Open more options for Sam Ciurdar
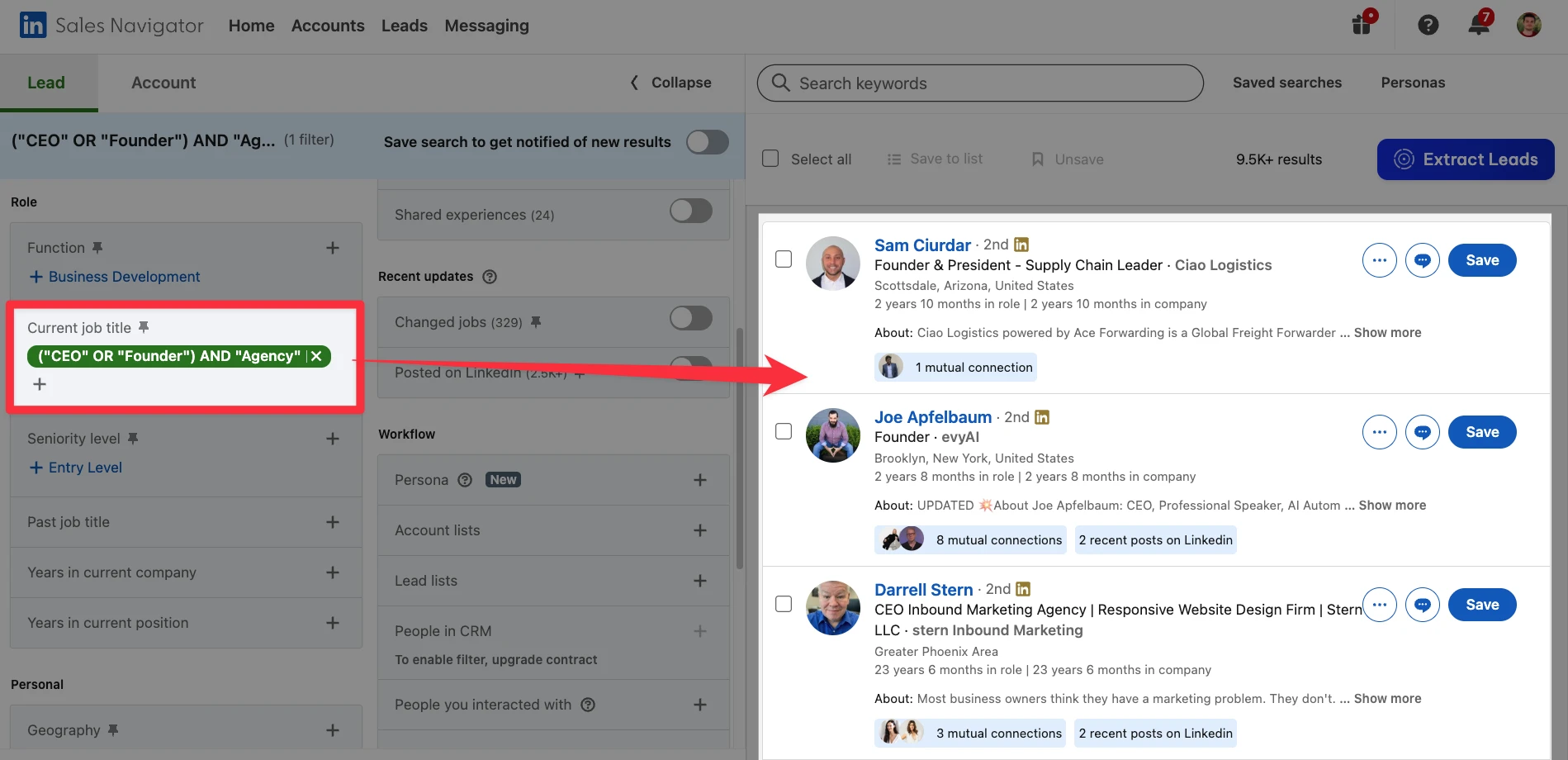The height and width of the screenshot is (760, 1568). pyautogui.click(x=1380, y=260)
